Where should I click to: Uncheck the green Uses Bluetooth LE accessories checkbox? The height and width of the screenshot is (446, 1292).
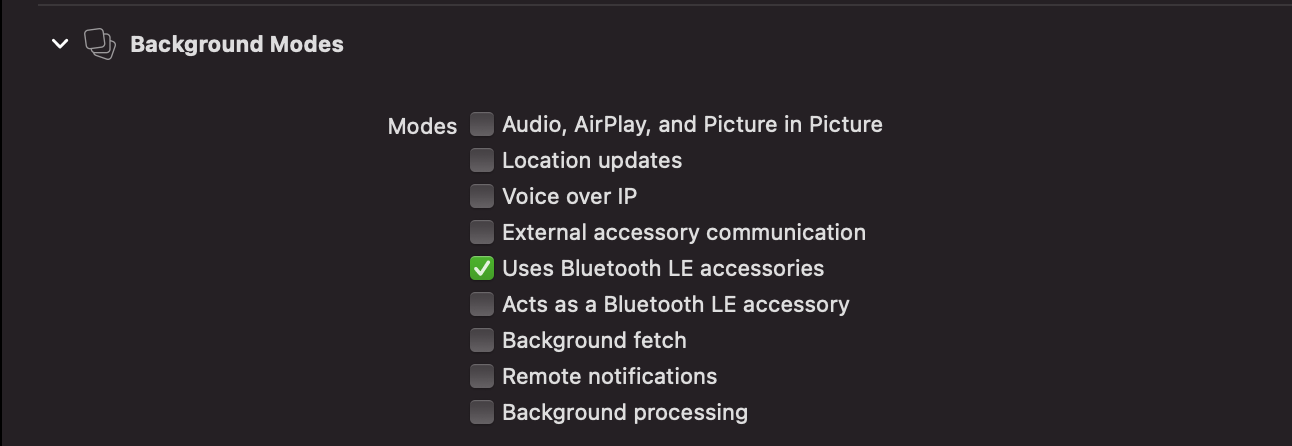coord(482,268)
